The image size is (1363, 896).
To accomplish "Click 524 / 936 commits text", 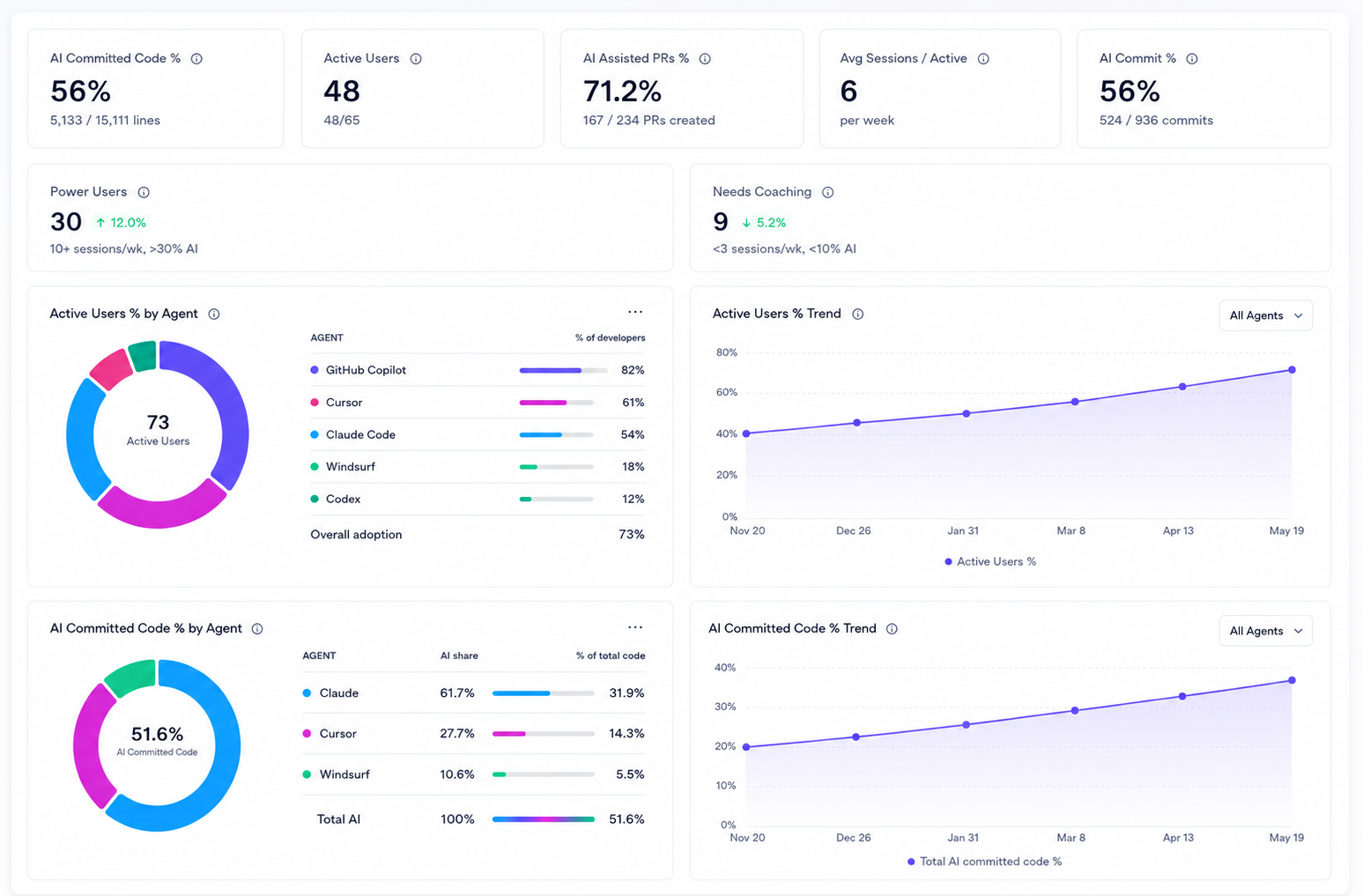I will coord(1156,121).
